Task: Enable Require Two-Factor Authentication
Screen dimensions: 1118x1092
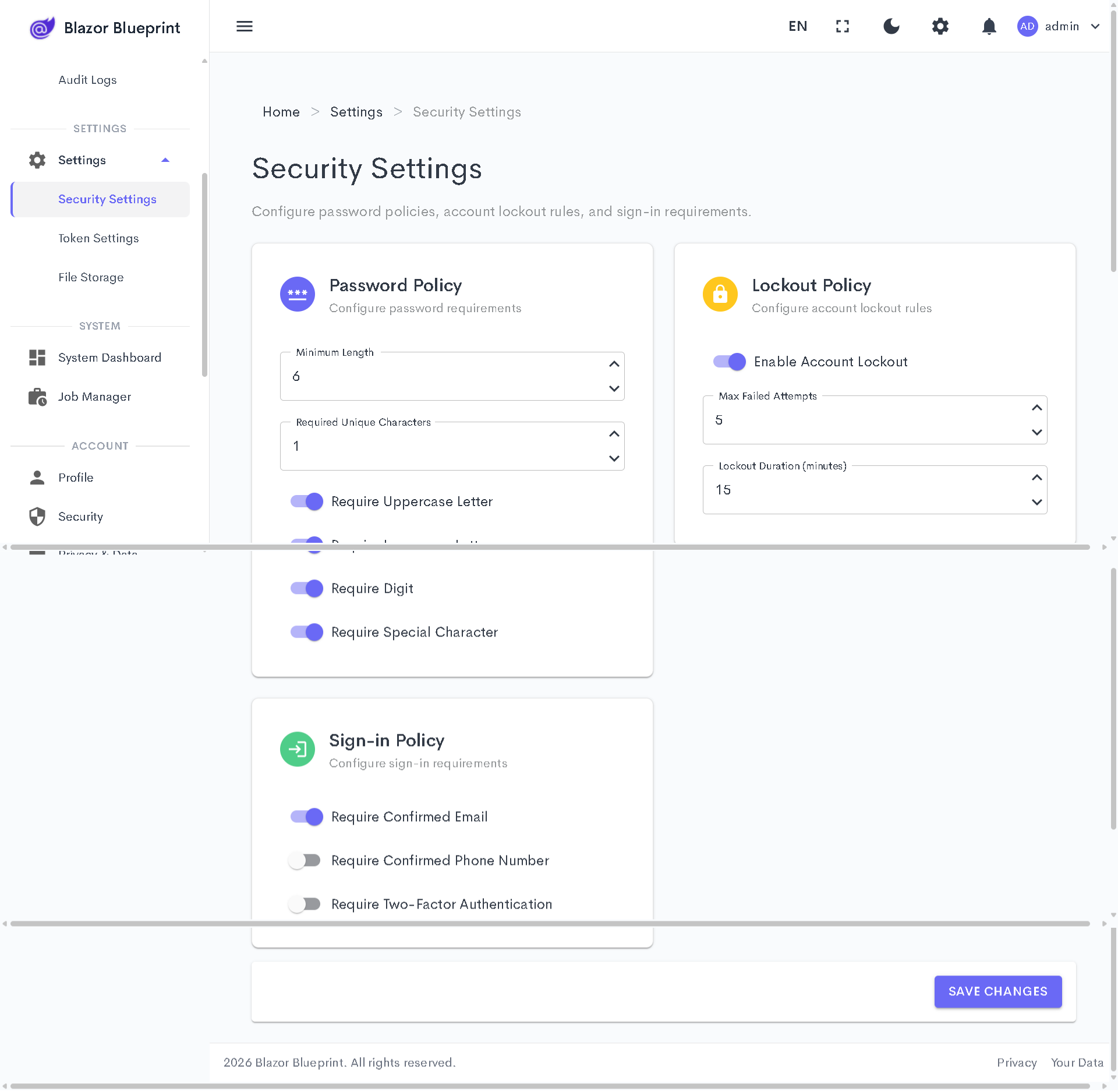Action: point(305,904)
